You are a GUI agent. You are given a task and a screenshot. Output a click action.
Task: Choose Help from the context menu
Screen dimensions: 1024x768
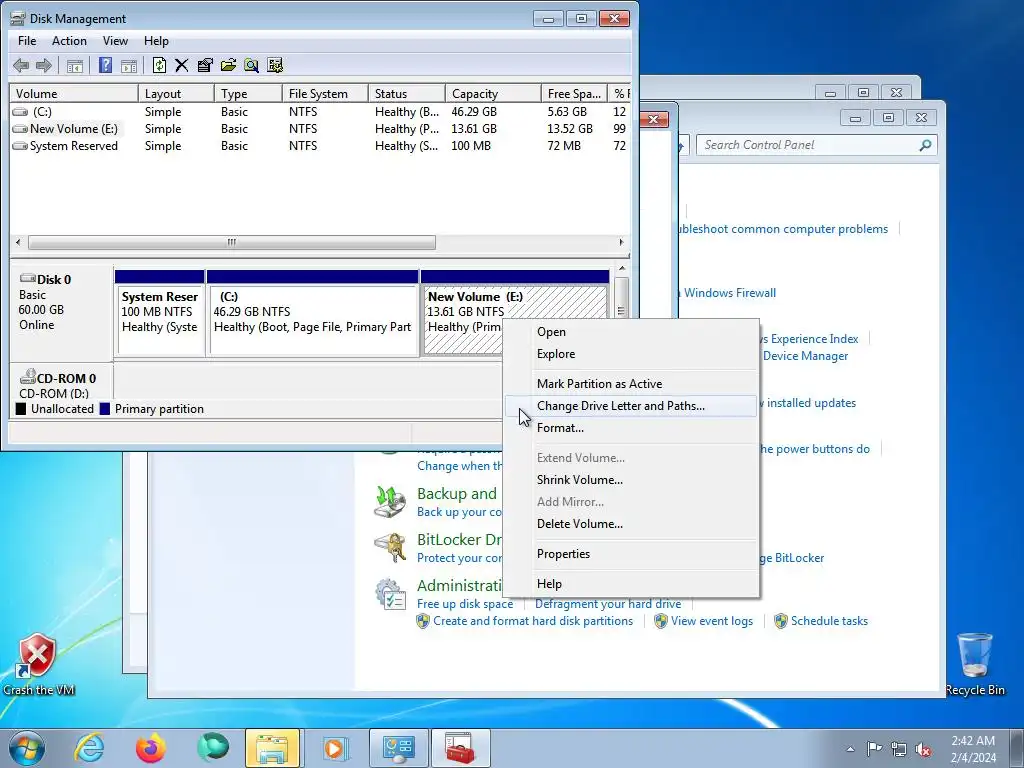coord(632,584)
